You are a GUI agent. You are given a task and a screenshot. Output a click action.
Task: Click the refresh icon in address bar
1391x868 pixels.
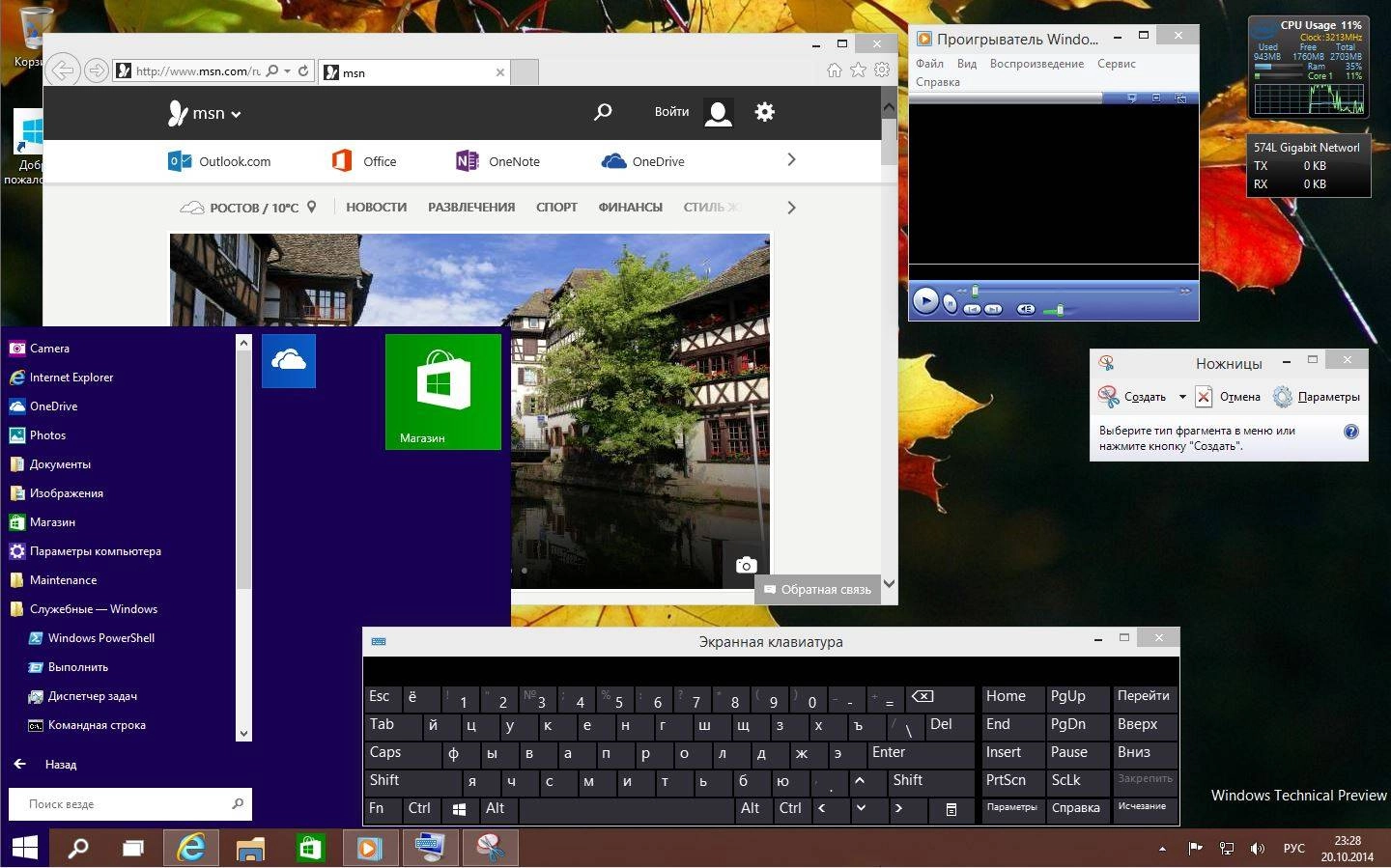302,70
